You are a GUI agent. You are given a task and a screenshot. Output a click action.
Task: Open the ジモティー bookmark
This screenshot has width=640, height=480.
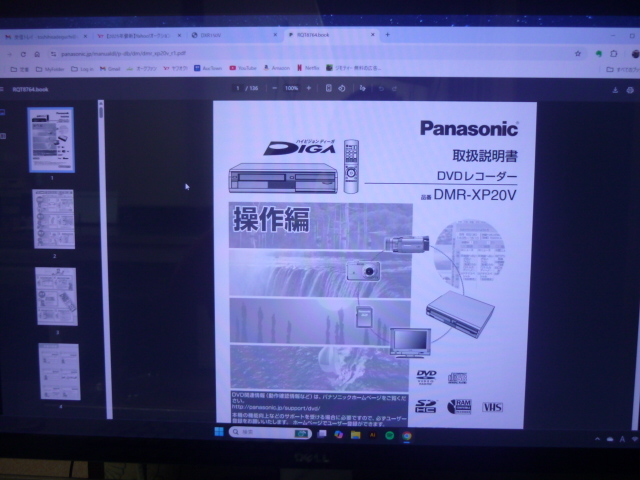[x=353, y=68]
